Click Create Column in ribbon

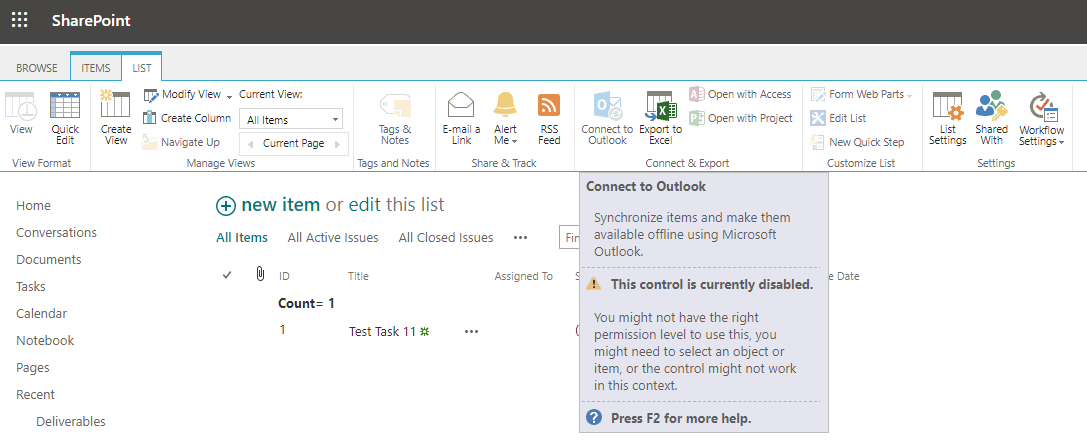coord(186,118)
